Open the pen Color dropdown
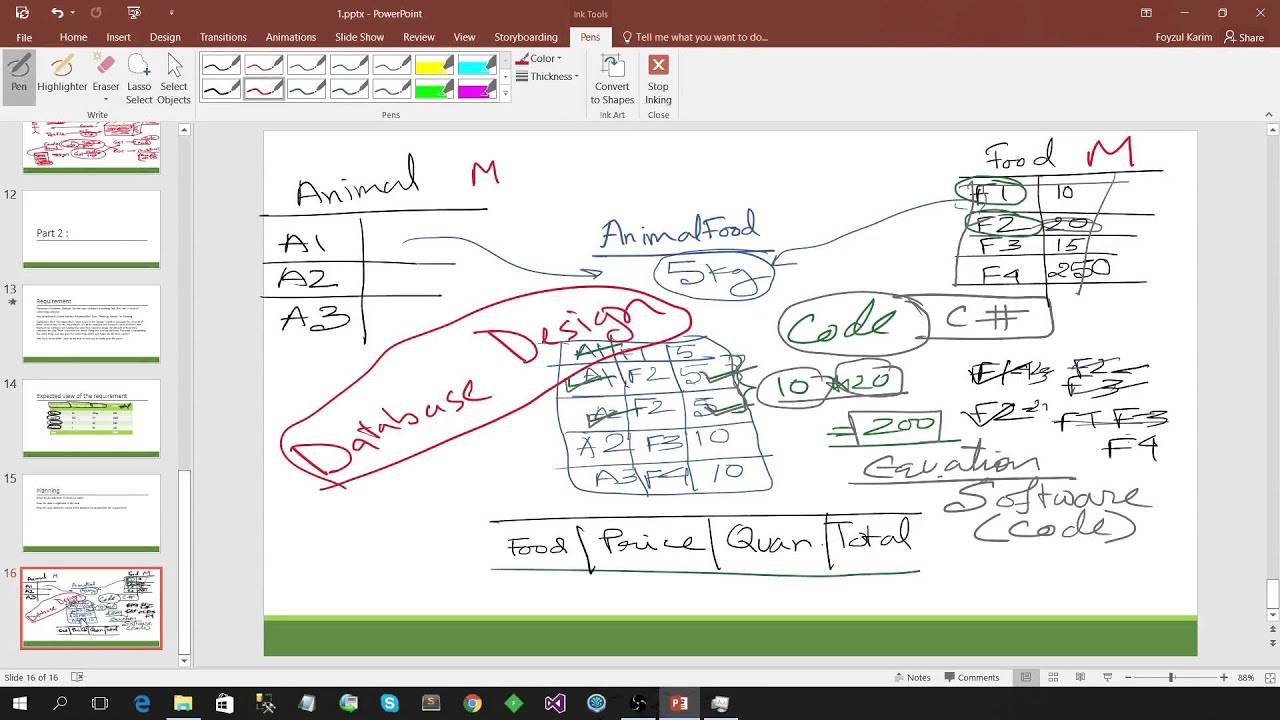Image resolution: width=1280 pixels, height=720 pixels. [x=539, y=59]
